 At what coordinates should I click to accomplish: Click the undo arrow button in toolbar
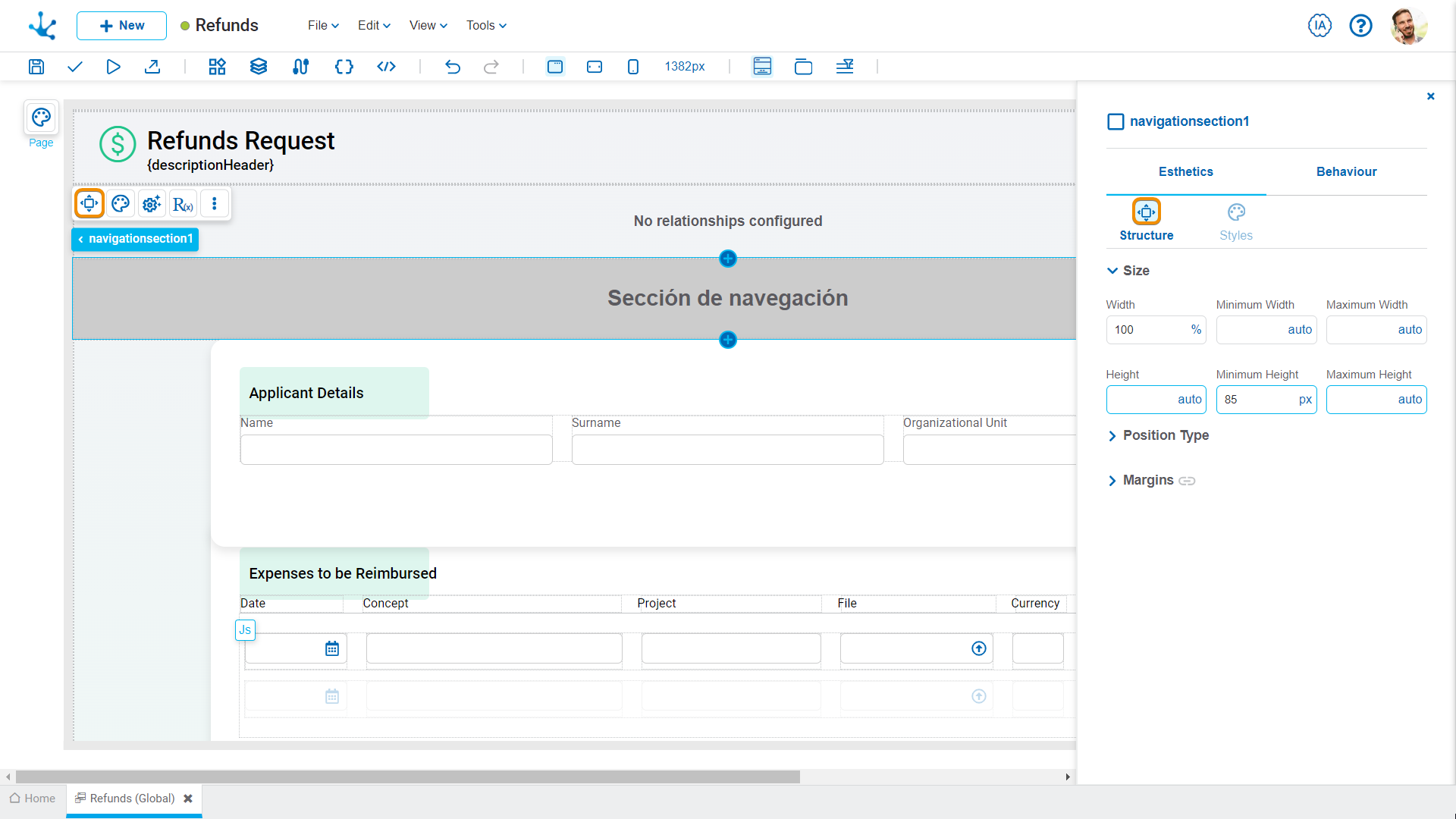tap(451, 67)
